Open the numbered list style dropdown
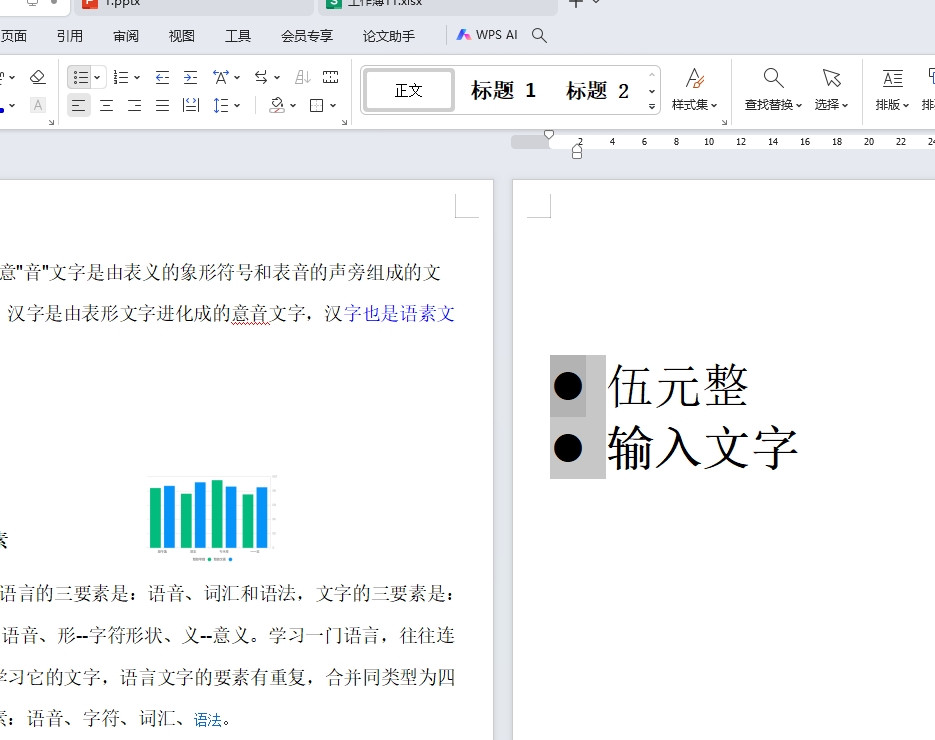Screen dimensions: 935x740 click(137, 77)
